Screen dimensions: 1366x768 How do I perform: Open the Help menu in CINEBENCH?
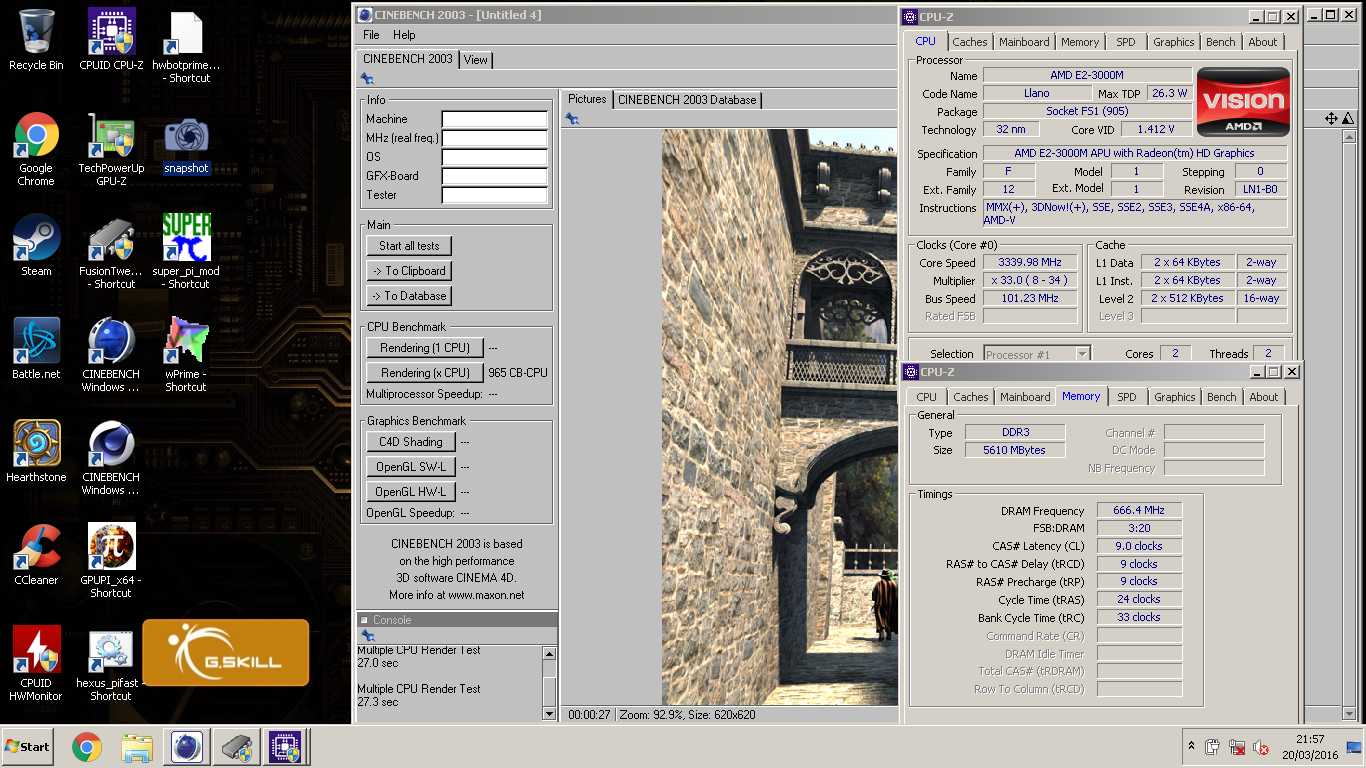click(404, 35)
